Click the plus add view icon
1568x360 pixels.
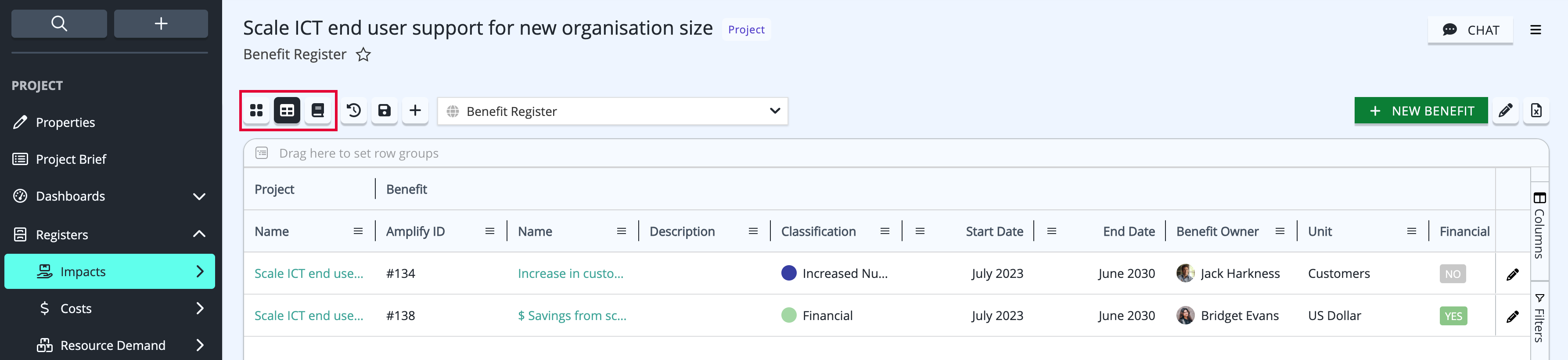coord(415,110)
